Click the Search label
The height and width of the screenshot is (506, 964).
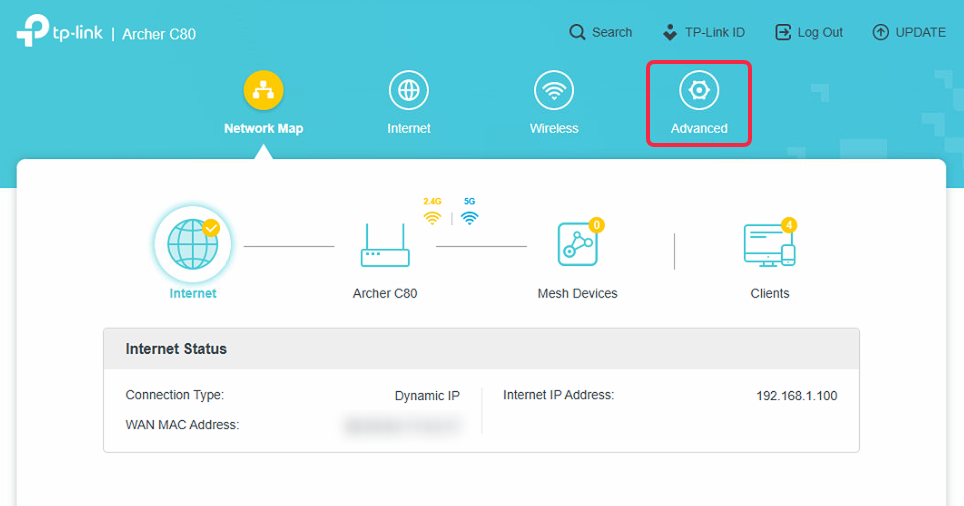[x=612, y=33]
